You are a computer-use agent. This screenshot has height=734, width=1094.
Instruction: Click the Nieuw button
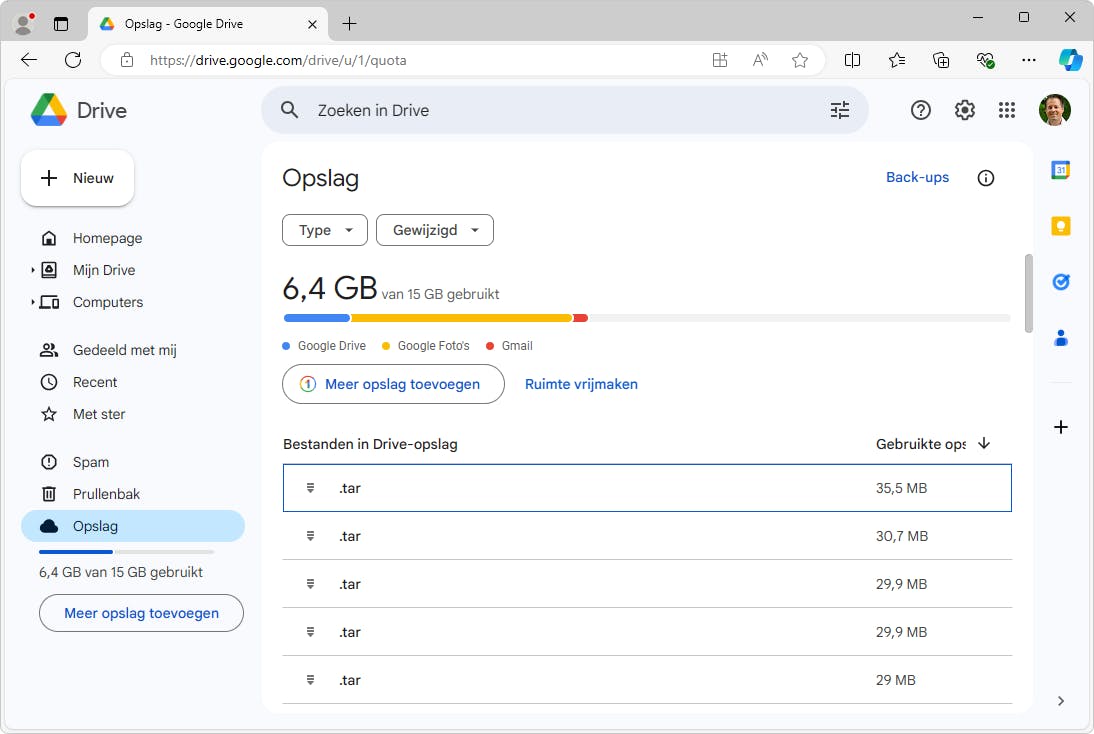tap(78, 178)
